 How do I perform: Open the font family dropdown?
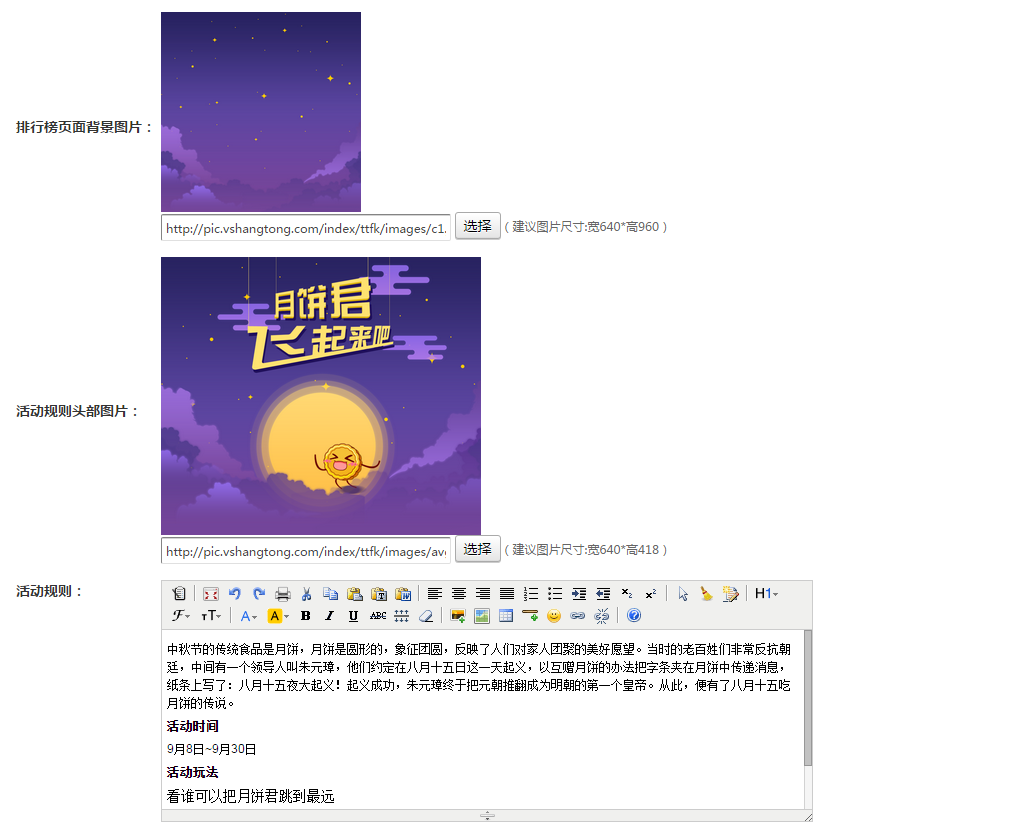181,616
